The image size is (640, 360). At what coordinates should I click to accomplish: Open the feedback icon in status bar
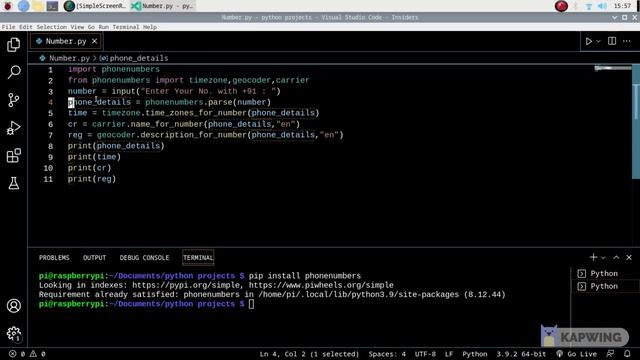[x=610, y=354]
